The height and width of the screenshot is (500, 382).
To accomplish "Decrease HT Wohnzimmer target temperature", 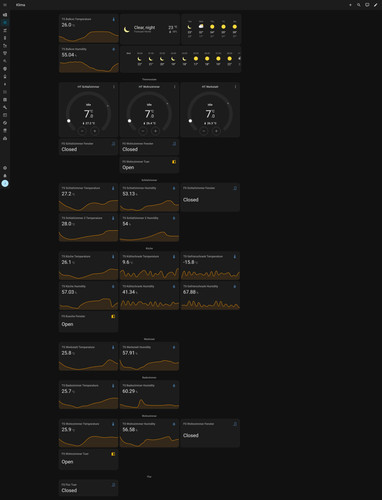I will pos(143,131).
